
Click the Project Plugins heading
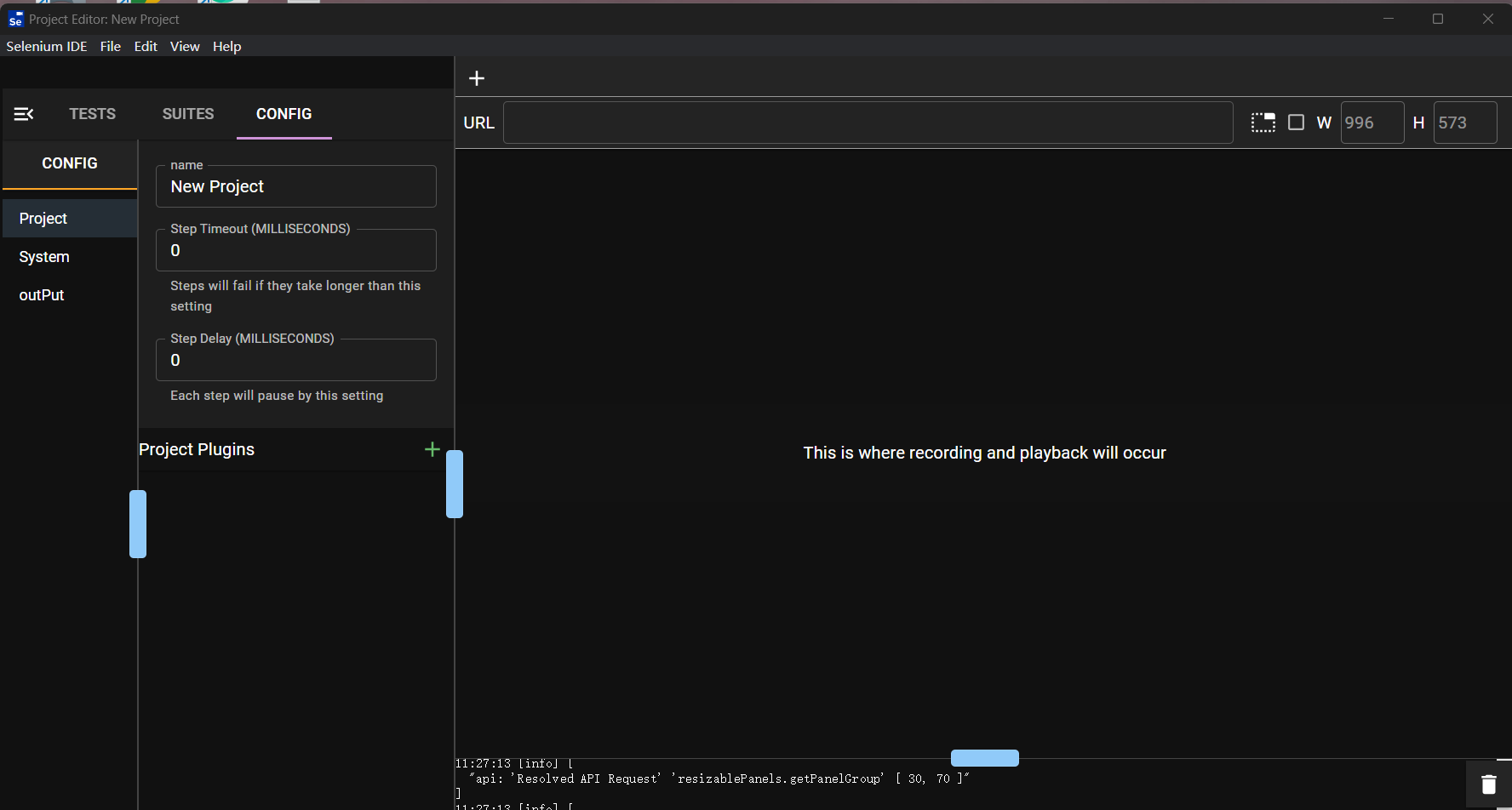pos(197,449)
